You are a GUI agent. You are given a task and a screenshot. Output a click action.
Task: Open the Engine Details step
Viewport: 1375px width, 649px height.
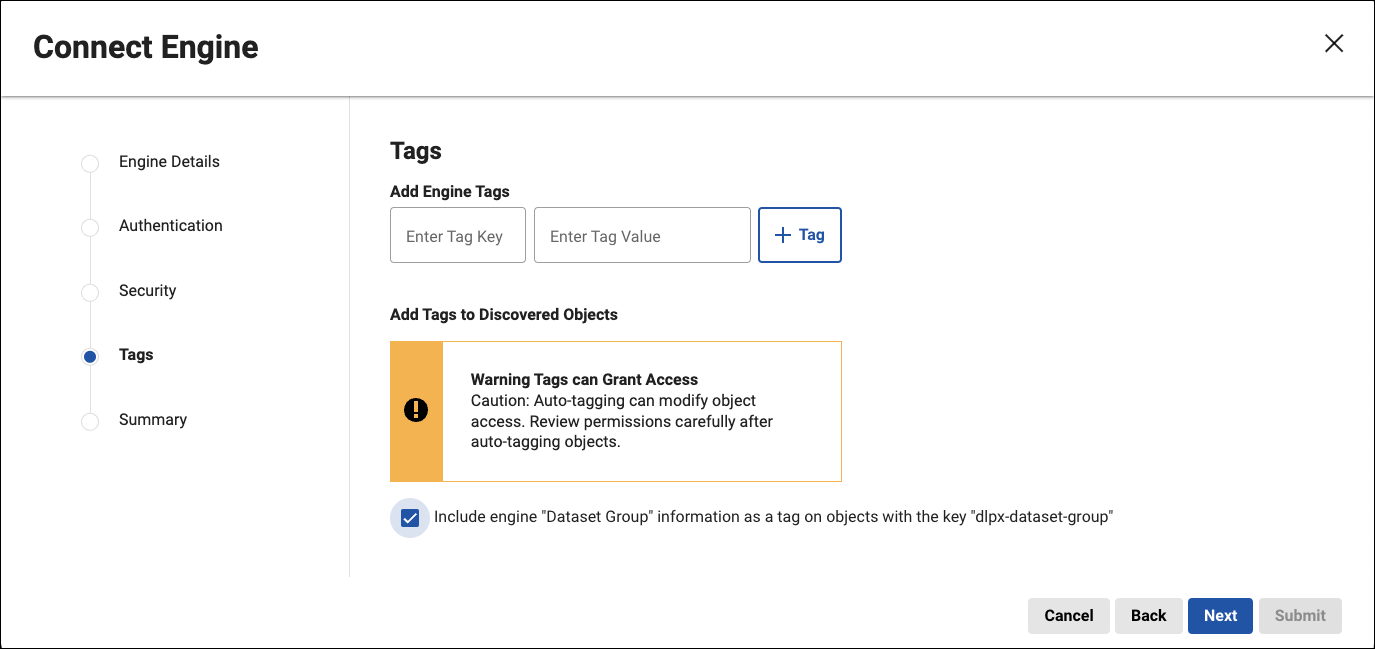[x=169, y=162]
